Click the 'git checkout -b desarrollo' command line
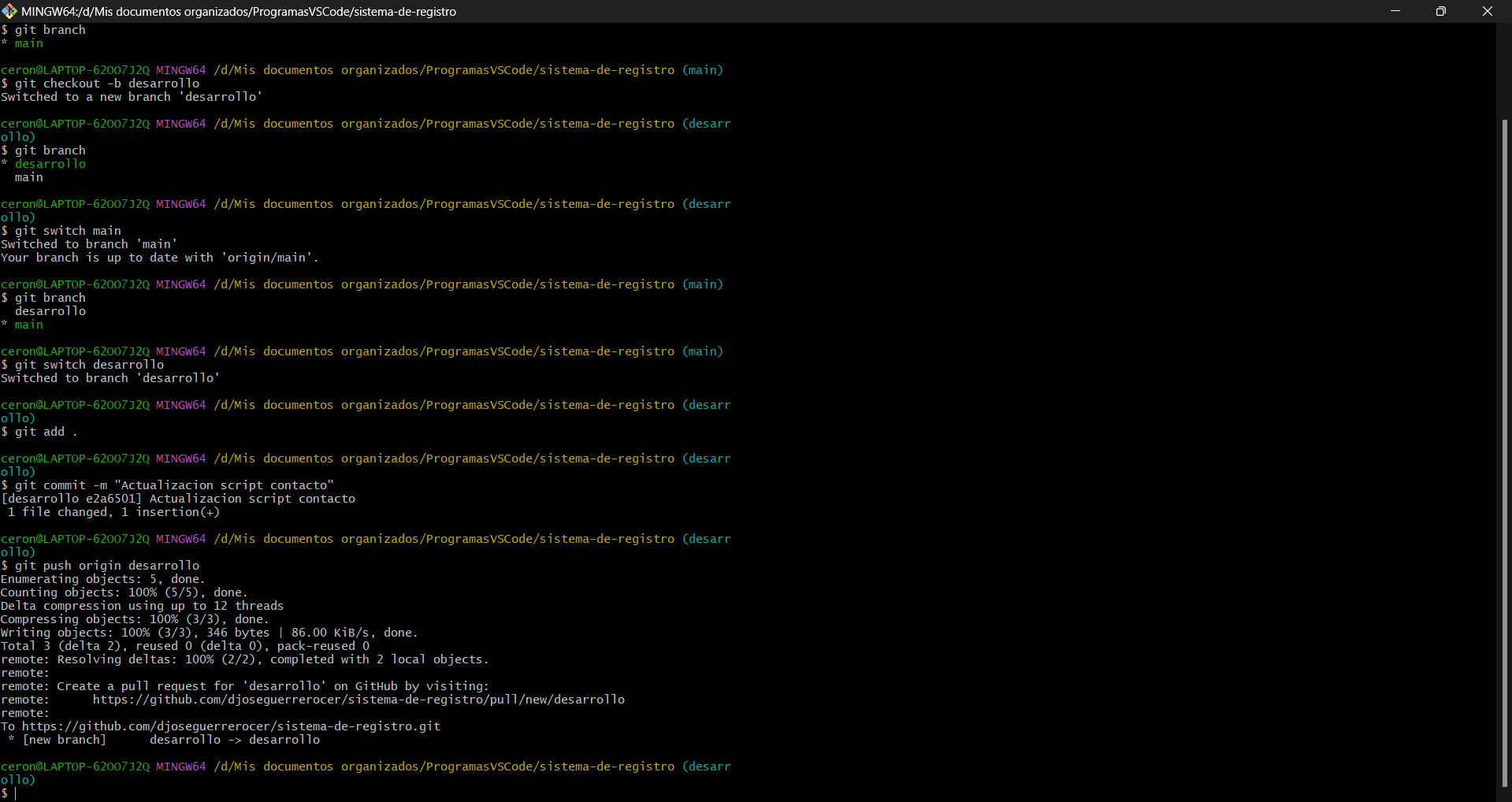The image size is (1512, 802). (100, 84)
